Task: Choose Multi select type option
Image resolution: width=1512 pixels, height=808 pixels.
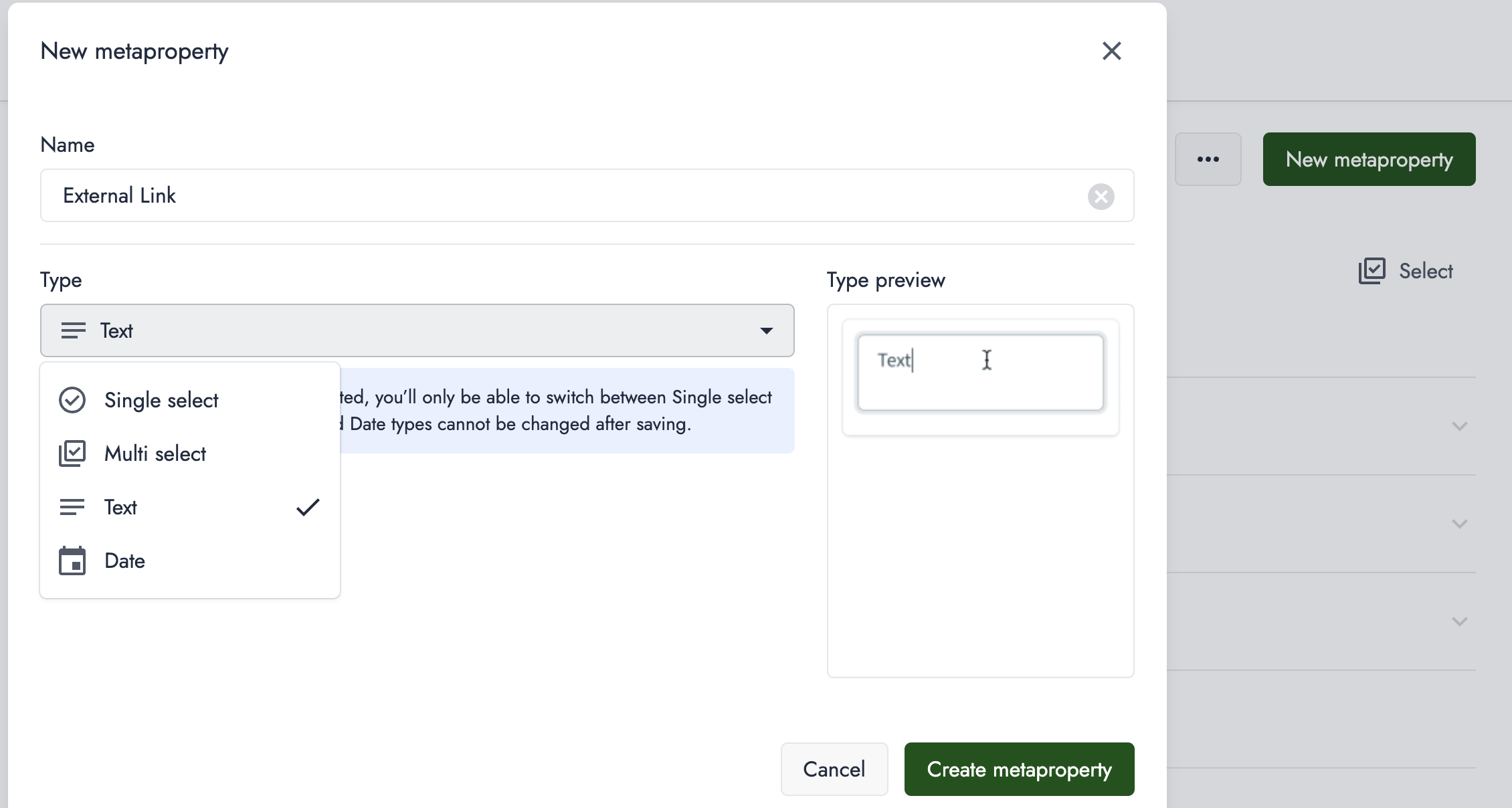Action: [190, 453]
